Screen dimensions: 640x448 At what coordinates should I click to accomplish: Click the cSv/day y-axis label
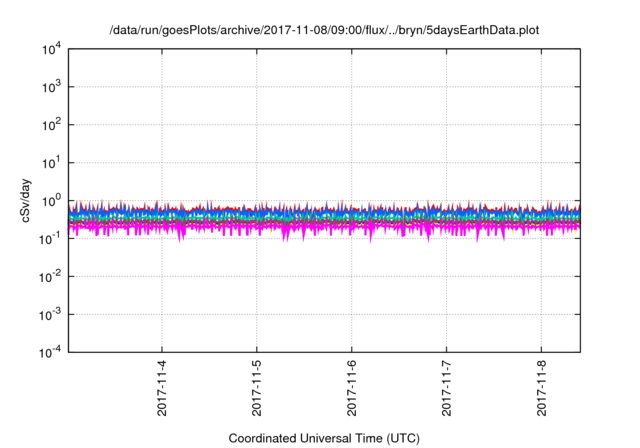click(26, 200)
